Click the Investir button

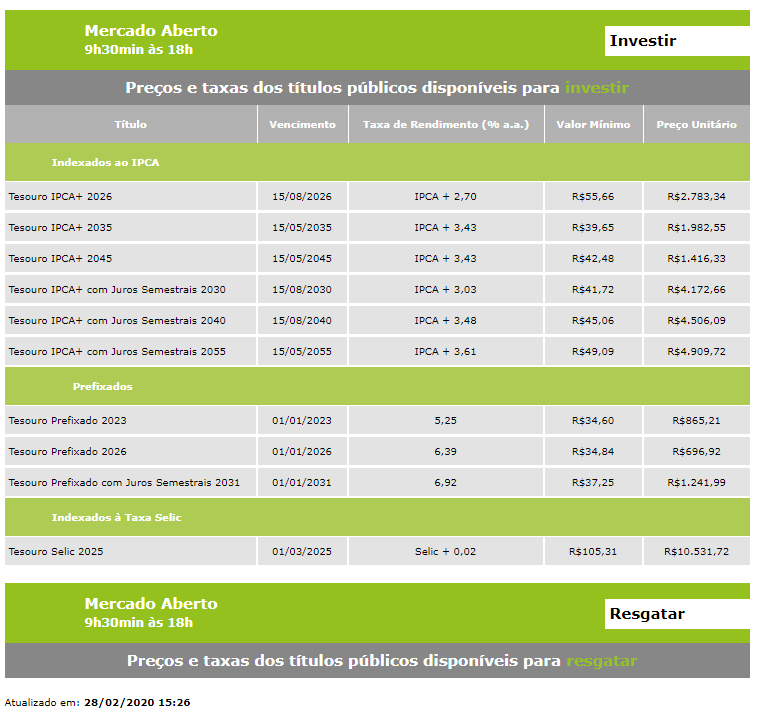(676, 41)
